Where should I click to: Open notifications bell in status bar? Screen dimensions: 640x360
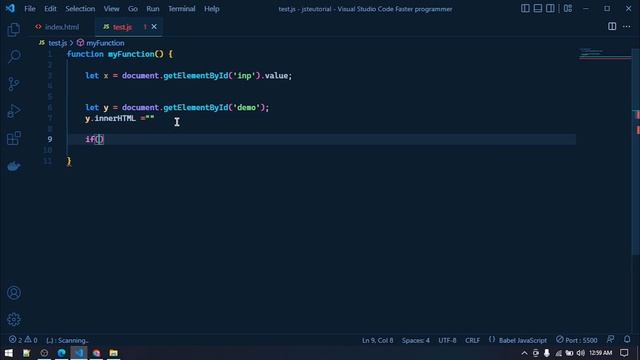pos(627,340)
